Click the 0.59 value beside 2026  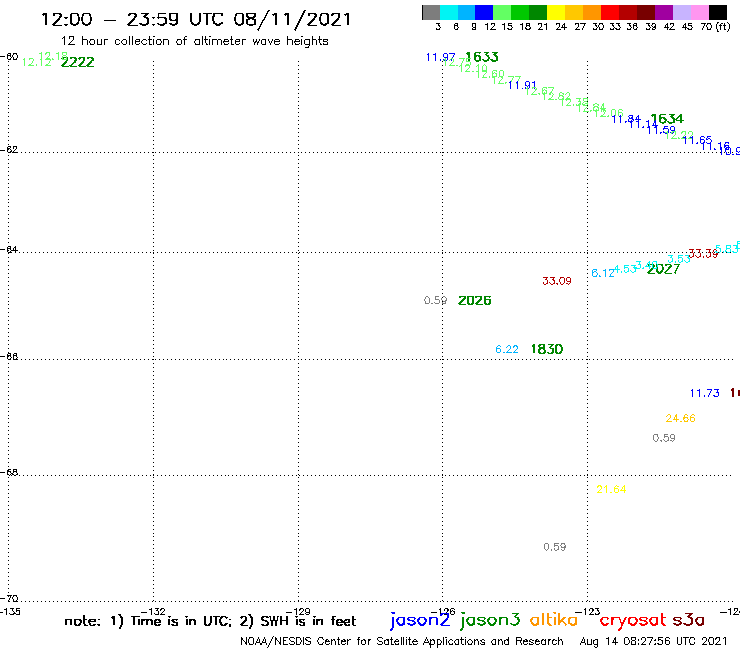pyautogui.click(x=435, y=300)
